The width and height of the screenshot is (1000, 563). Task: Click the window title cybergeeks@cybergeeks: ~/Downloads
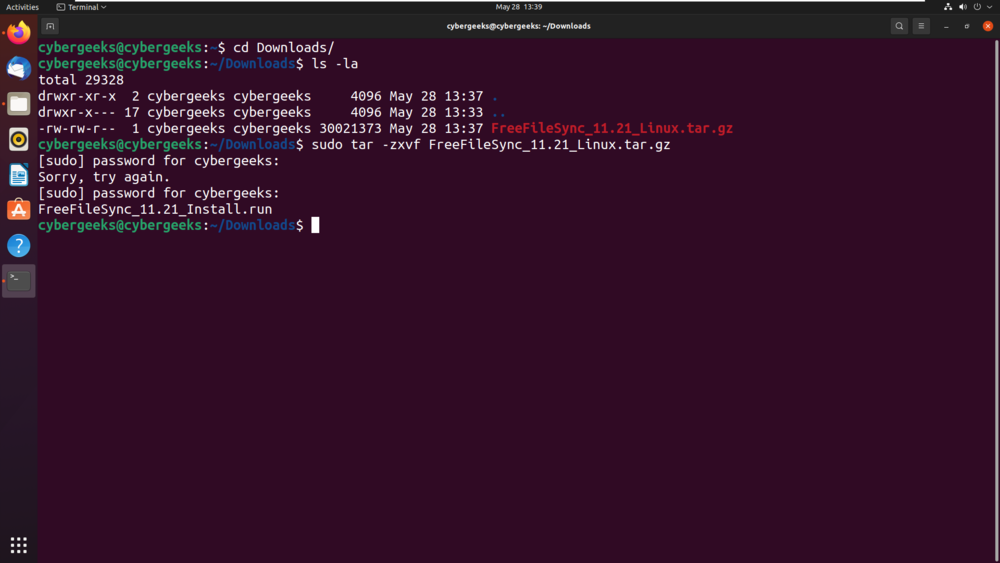tap(518, 26)
